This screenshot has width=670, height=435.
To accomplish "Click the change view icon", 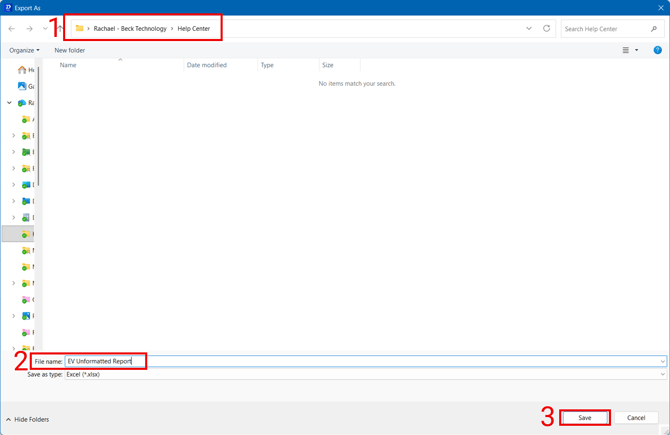I will pyautogui.click(x=626, y=50).
